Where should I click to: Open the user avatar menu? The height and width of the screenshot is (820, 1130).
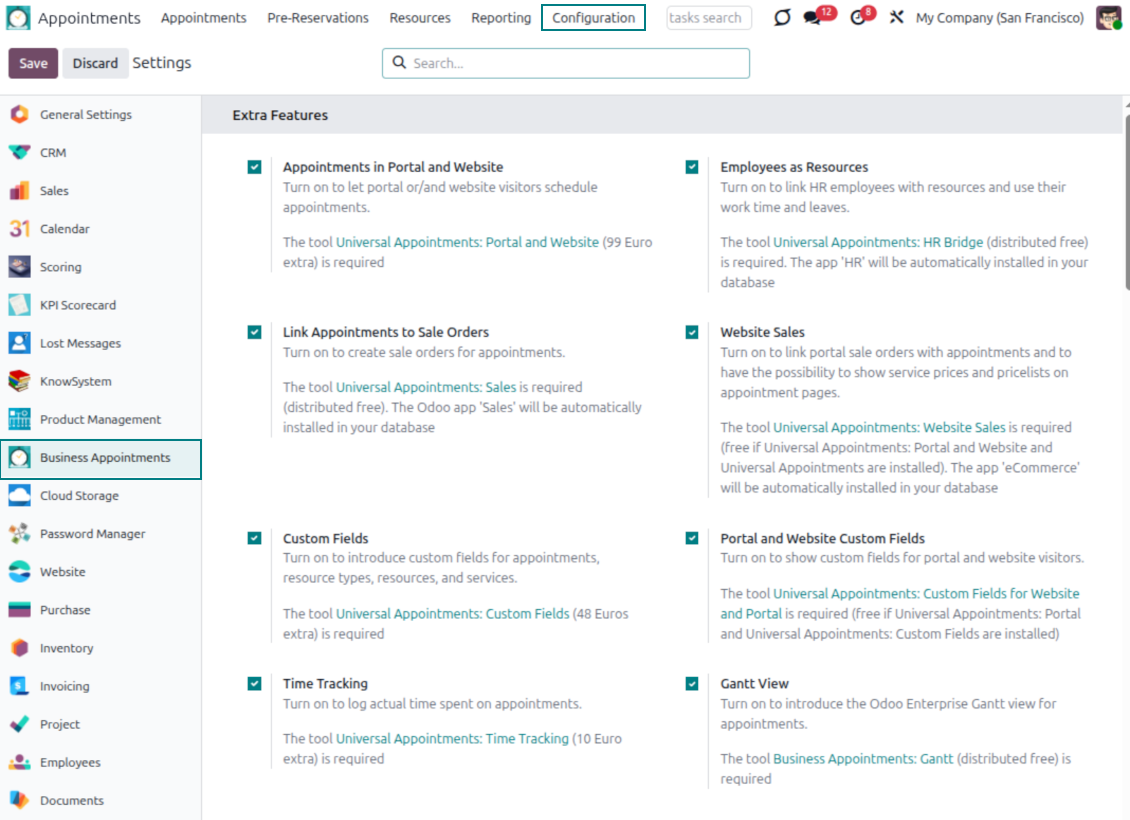1108,18
